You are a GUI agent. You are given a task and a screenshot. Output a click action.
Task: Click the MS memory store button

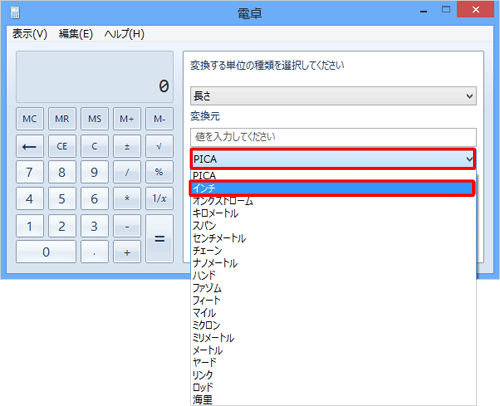[x=94, y=119]
